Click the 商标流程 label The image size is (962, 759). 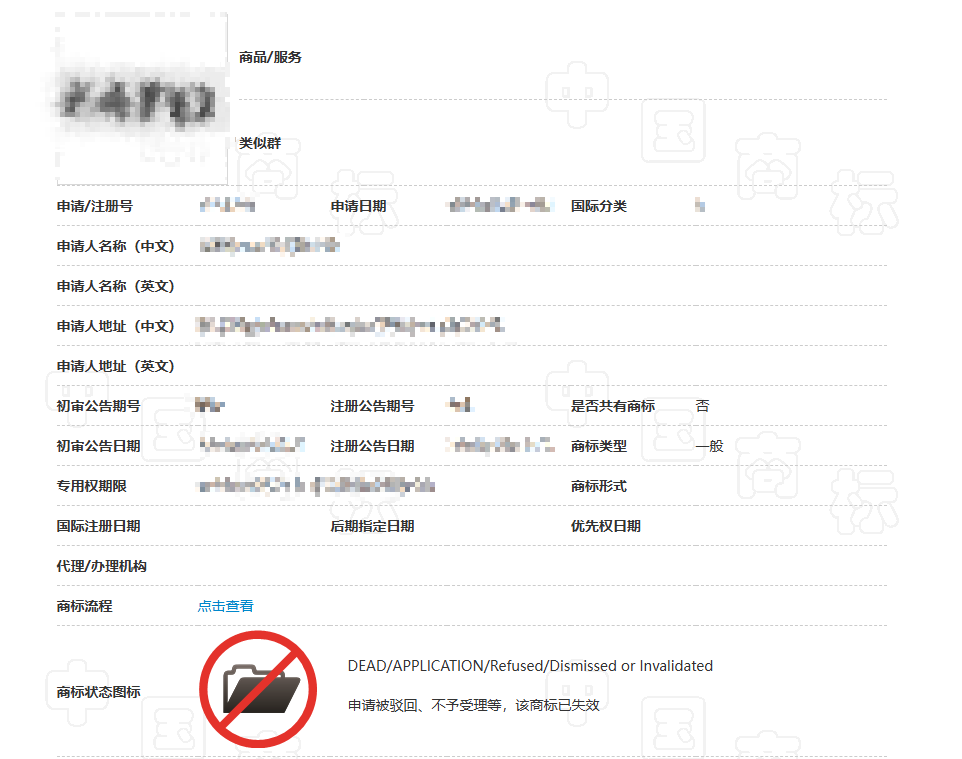pyautogui.click(x=84, y=606)
